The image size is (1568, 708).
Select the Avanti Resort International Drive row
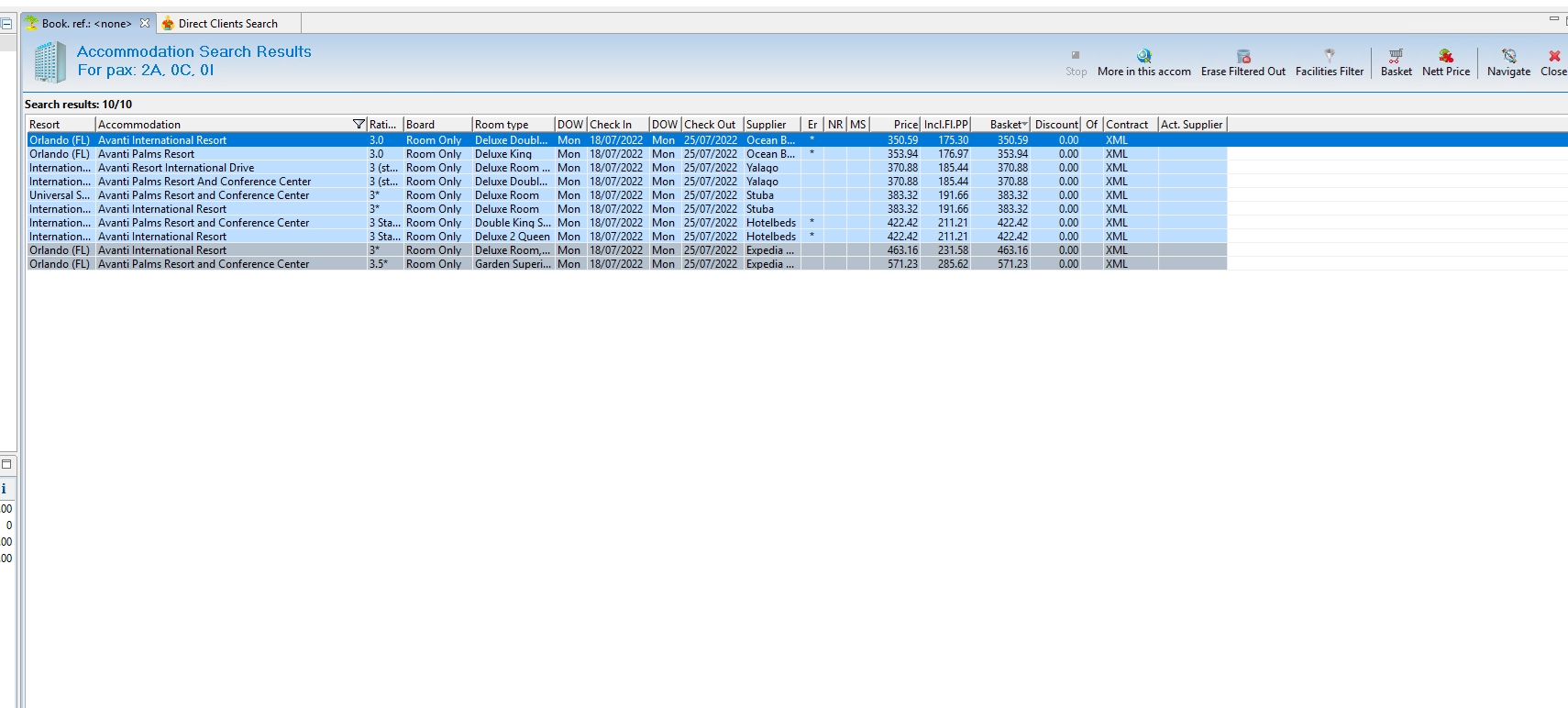pos(627,168)
